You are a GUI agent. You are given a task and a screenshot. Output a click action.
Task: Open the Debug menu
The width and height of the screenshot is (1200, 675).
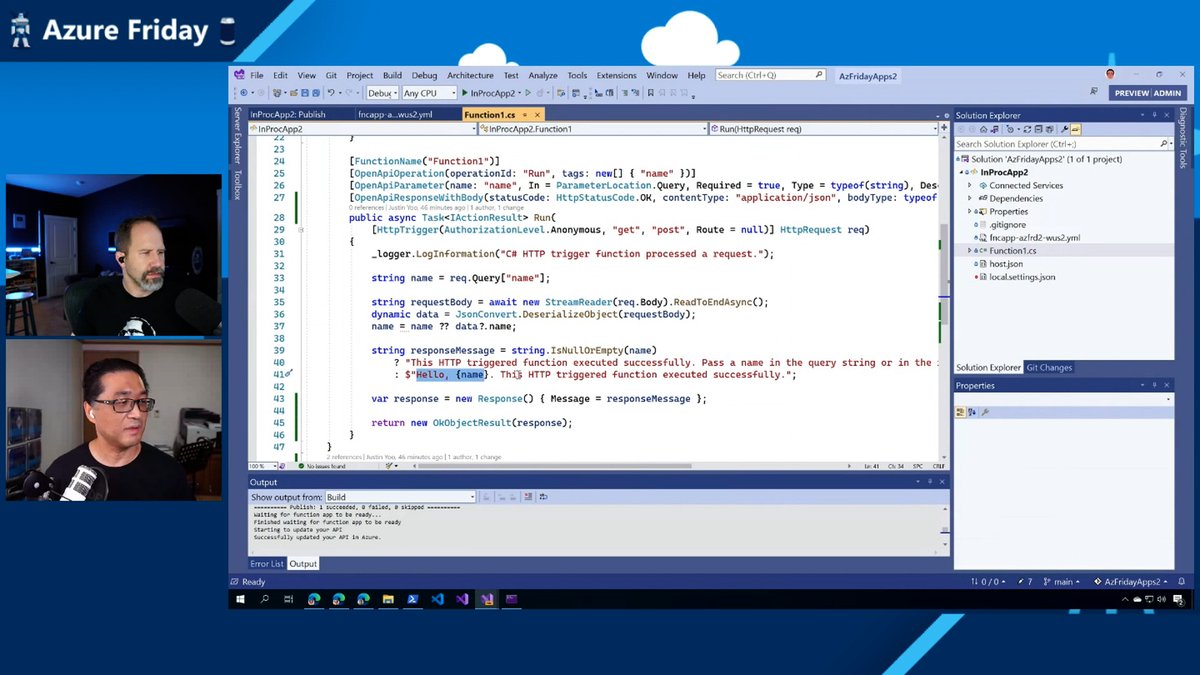424,75
